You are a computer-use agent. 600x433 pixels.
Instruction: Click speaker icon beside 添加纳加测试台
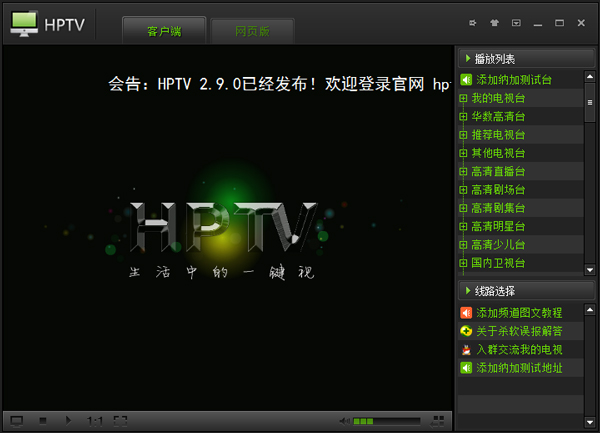(466, 80)
